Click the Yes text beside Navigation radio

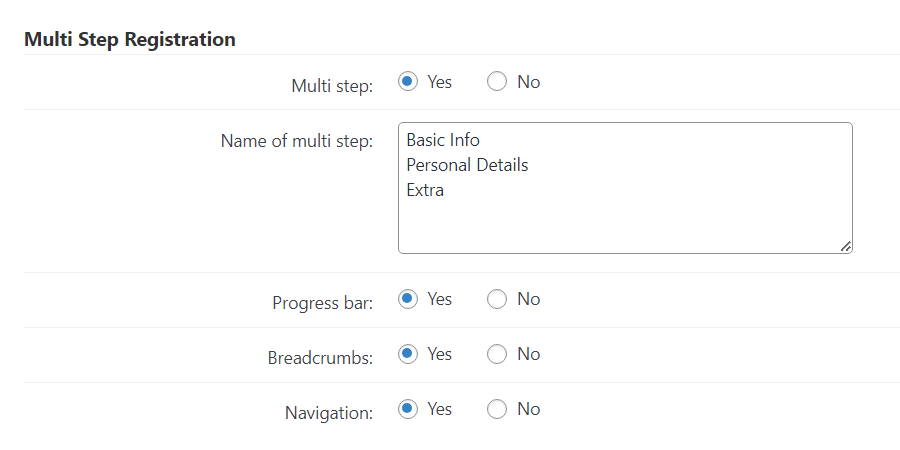(440, 409)
